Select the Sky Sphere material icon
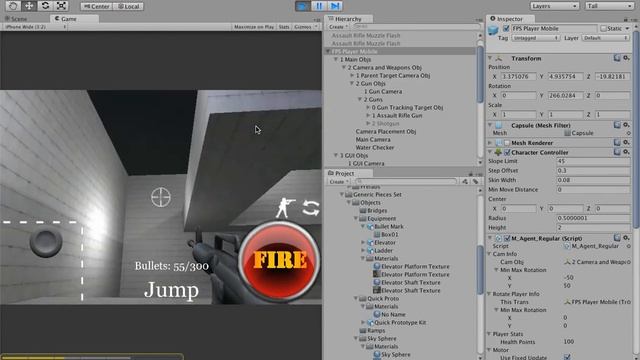The height and width of the screenshot is (360, 640). (x=377, y=355)
